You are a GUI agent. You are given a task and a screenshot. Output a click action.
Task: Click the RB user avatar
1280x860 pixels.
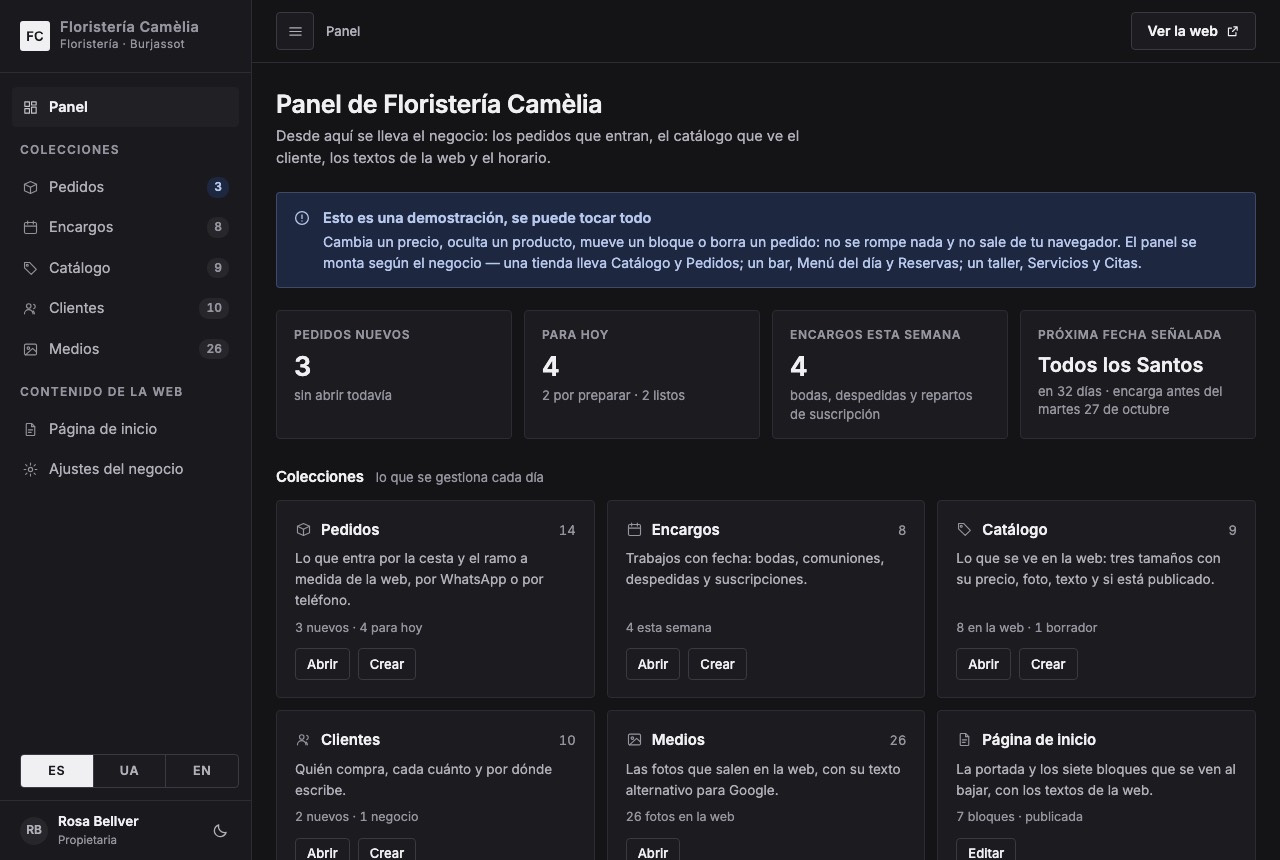point(34,830)
